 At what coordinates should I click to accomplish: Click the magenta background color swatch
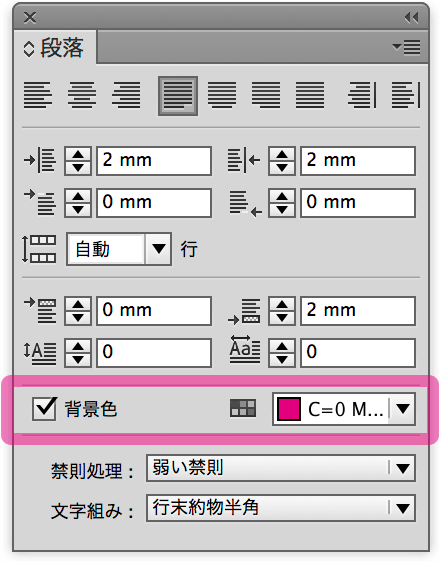(289, 409)
